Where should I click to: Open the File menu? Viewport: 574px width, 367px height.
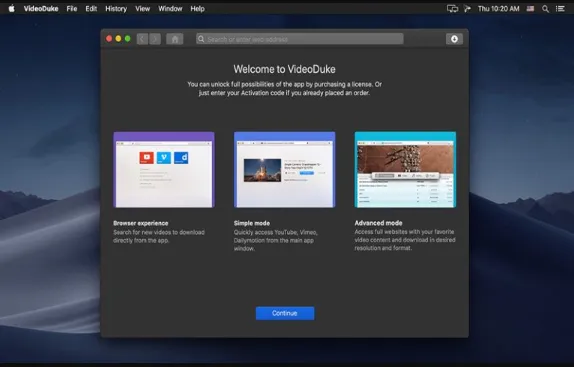coord(72,8)
